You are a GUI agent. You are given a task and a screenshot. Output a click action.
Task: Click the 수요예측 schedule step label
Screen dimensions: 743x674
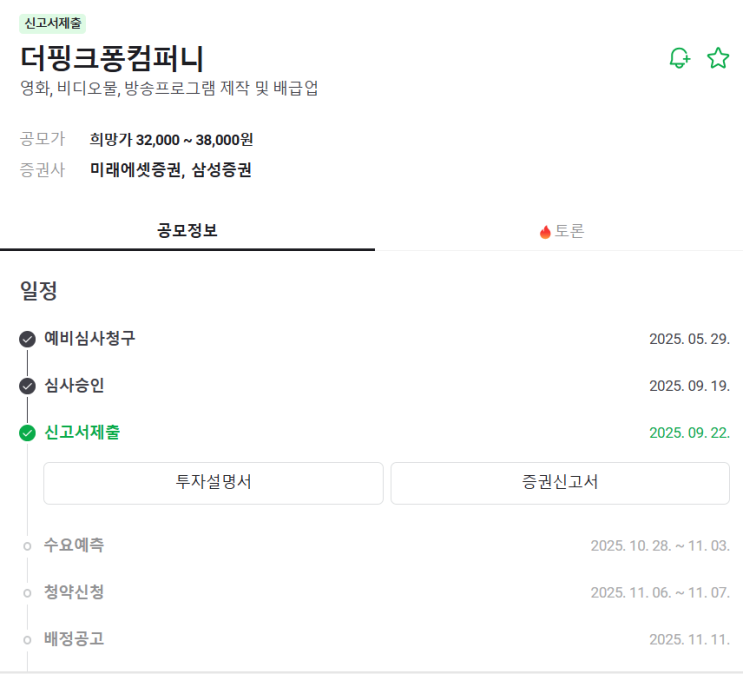[74, 545]
